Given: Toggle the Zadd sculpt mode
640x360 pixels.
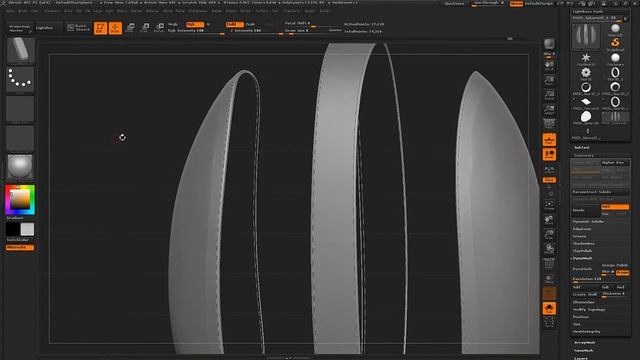Looking at the screenshot, I should tap(235, 24).
